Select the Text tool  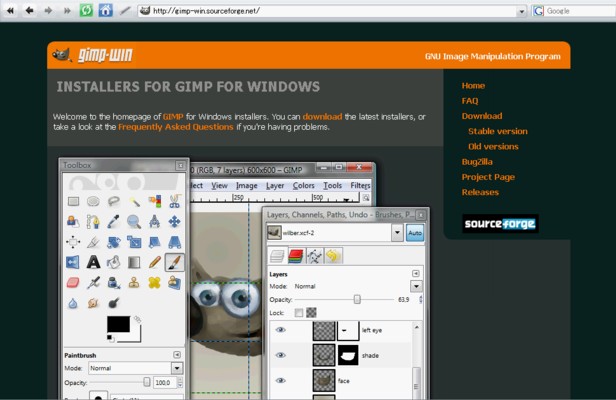[93, 262]
